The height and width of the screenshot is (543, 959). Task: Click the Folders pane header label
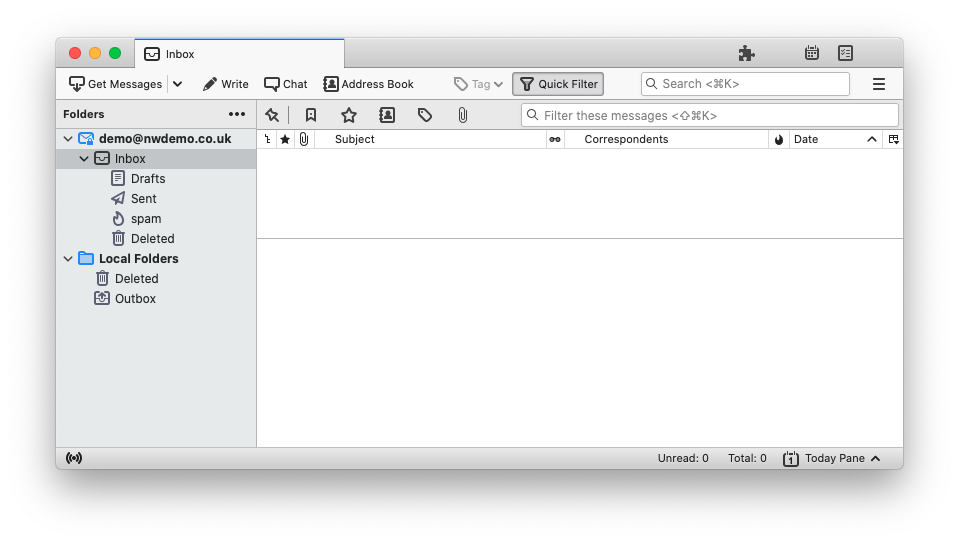pyautogui.click(x=84, y=114)
